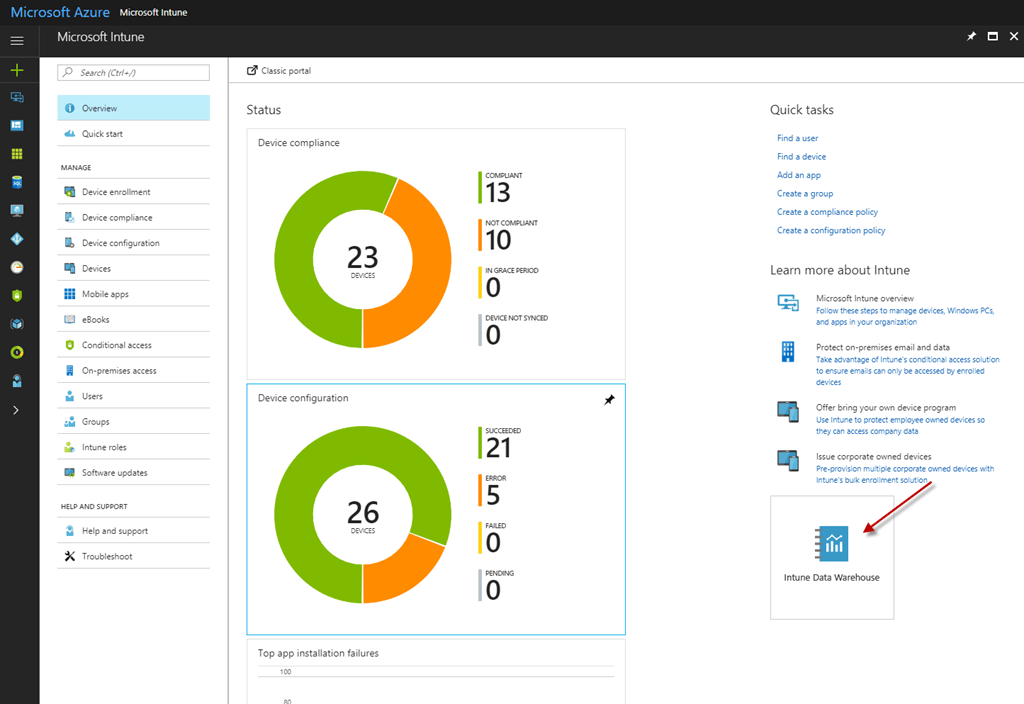The height and width of the screenshot is (704, 1024).
Task: Go to Devices
Action: point(133,268)
